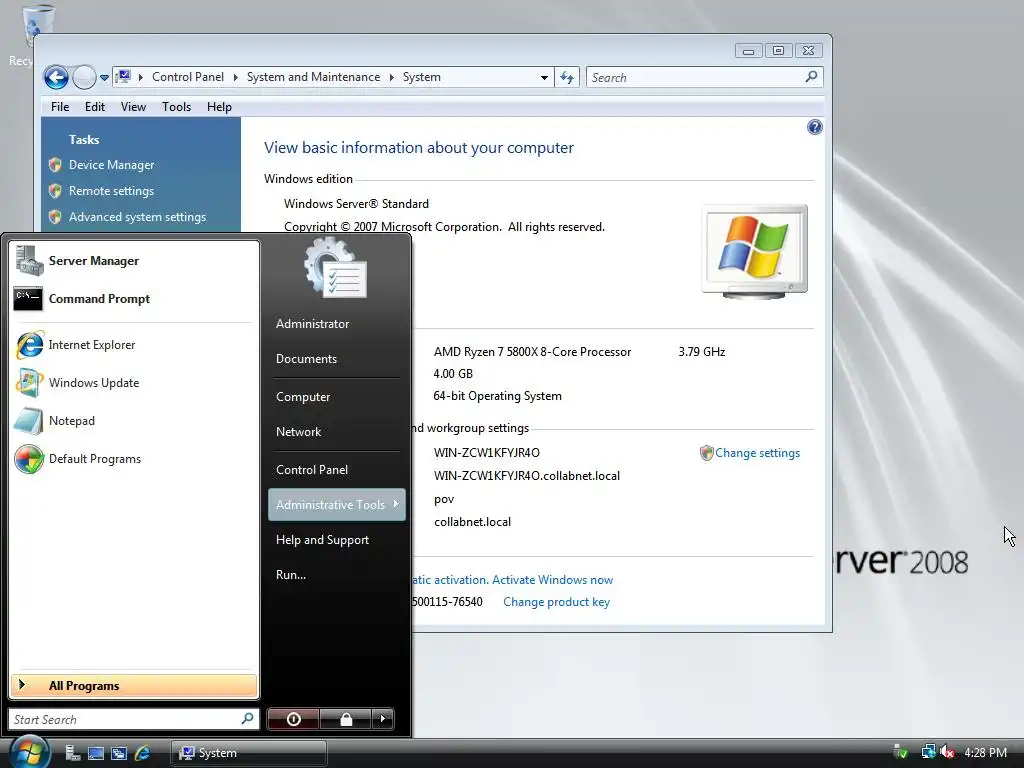Open the Administrator user folder

click(x=336, y=323)
